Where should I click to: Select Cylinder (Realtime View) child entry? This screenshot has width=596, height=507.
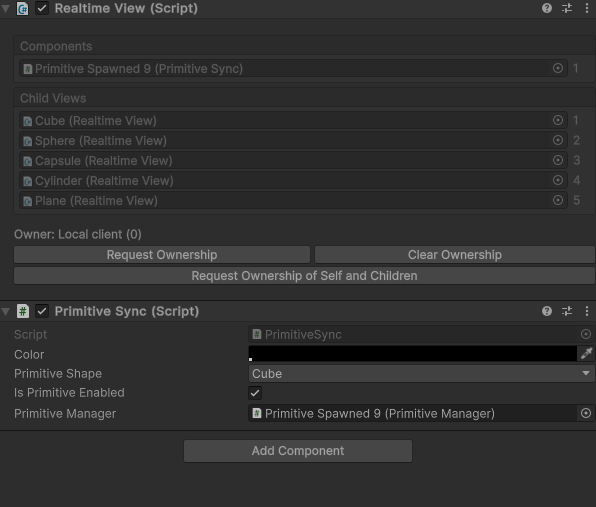(x=293, y=181)
